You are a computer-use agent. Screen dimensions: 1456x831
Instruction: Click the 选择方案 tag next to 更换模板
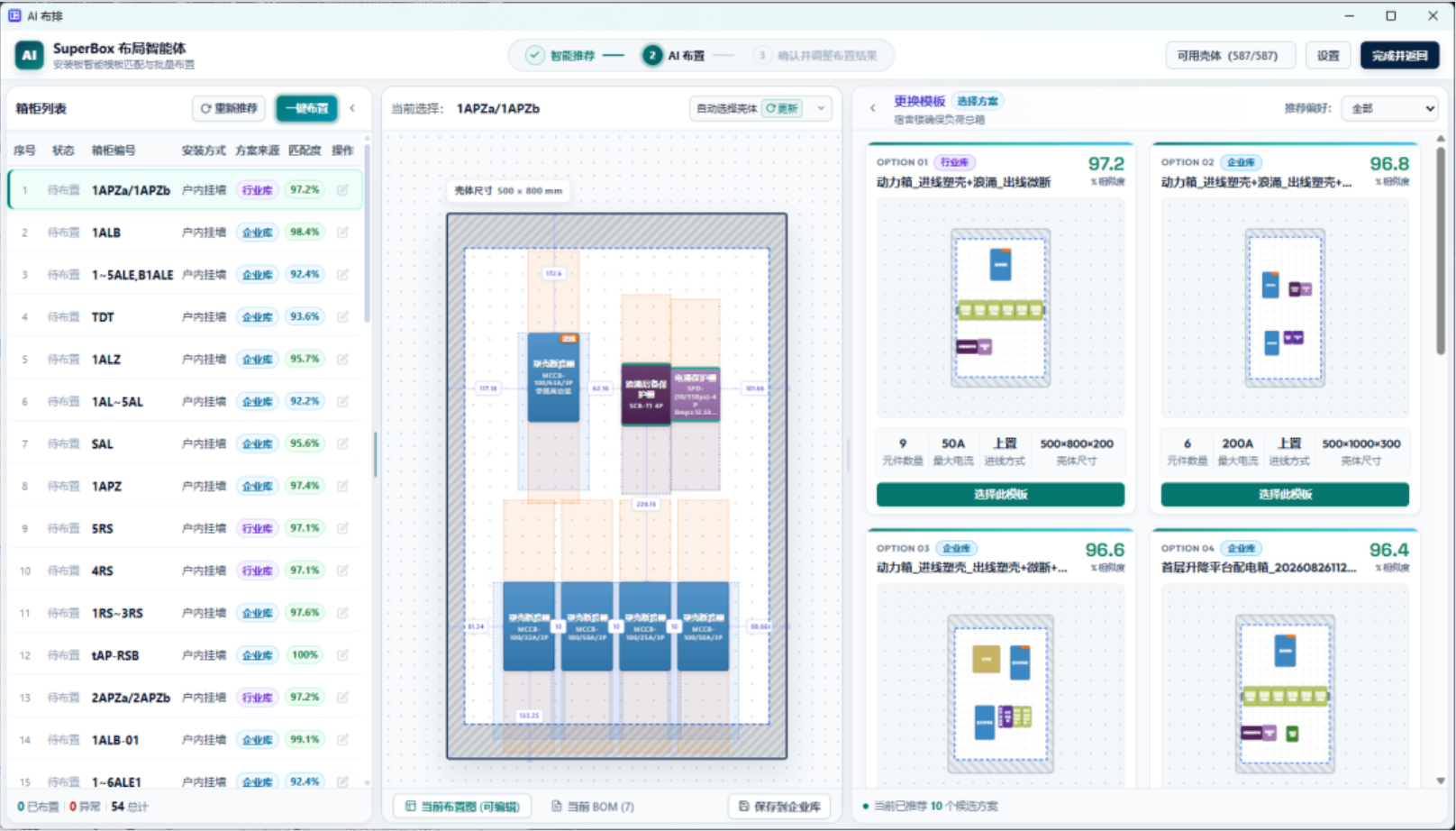pos(978,101)
